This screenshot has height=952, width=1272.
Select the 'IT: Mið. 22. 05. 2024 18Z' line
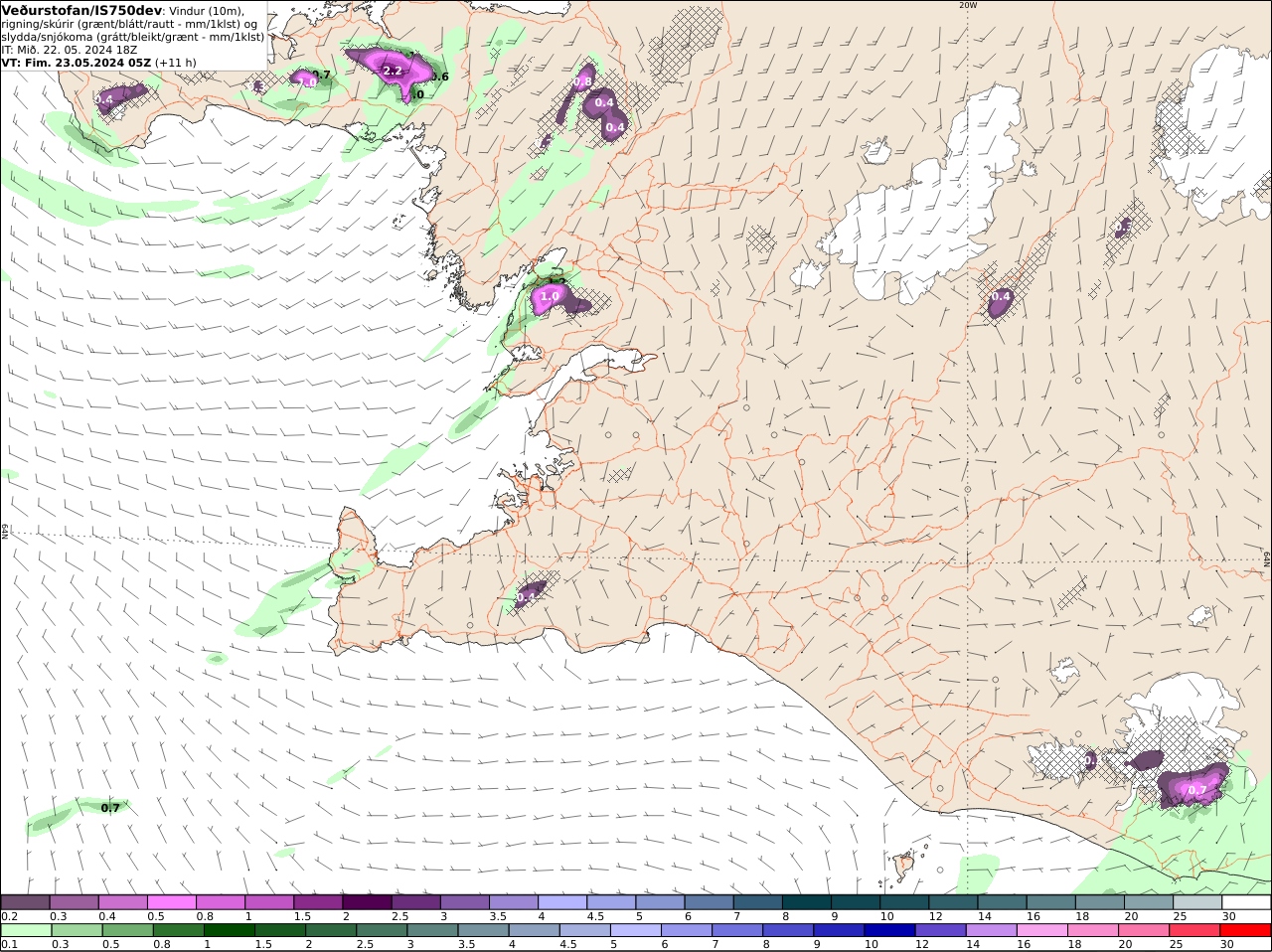70,49
